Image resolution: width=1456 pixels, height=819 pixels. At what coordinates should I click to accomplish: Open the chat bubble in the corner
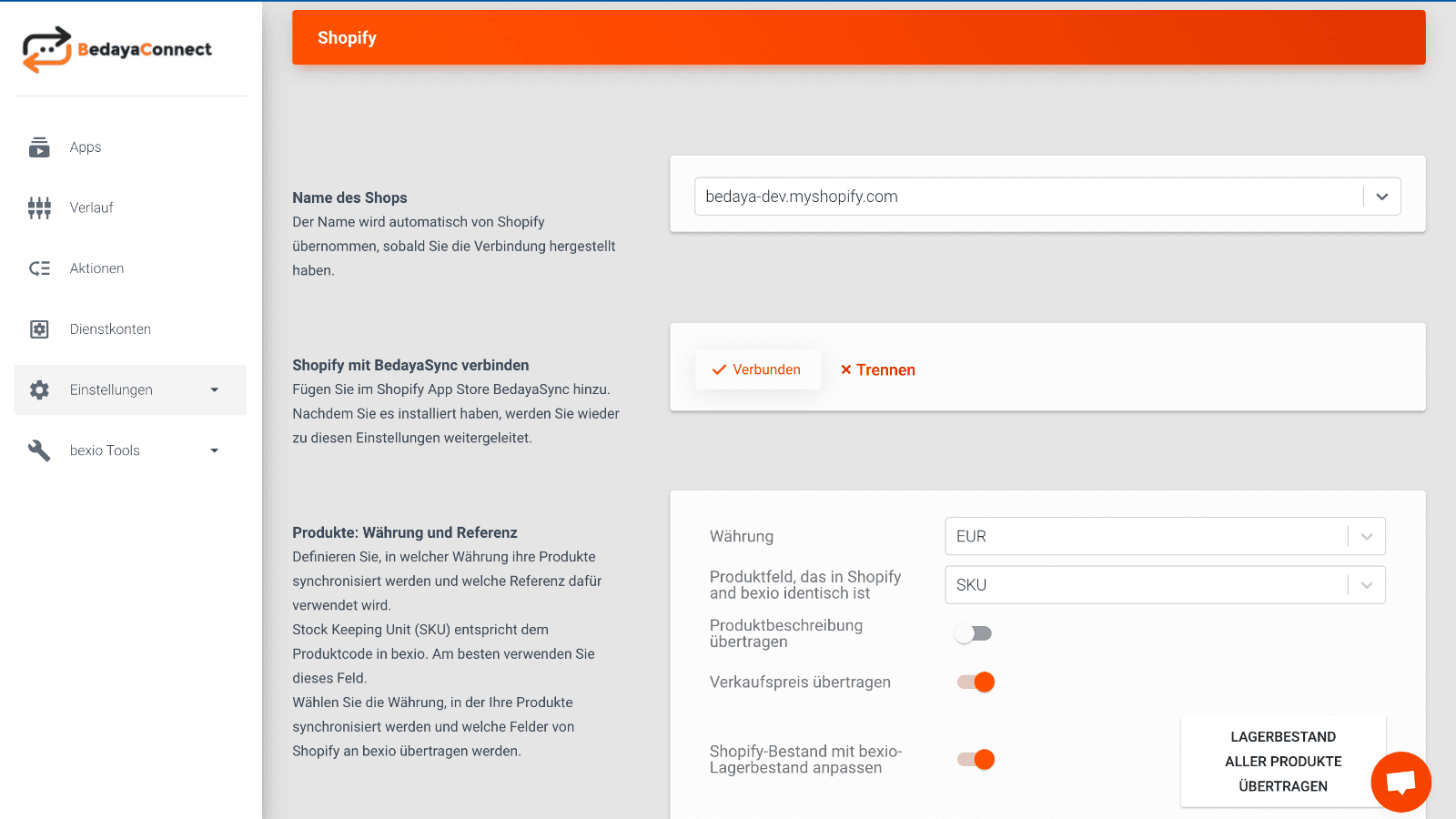(x=1400, y=782)
